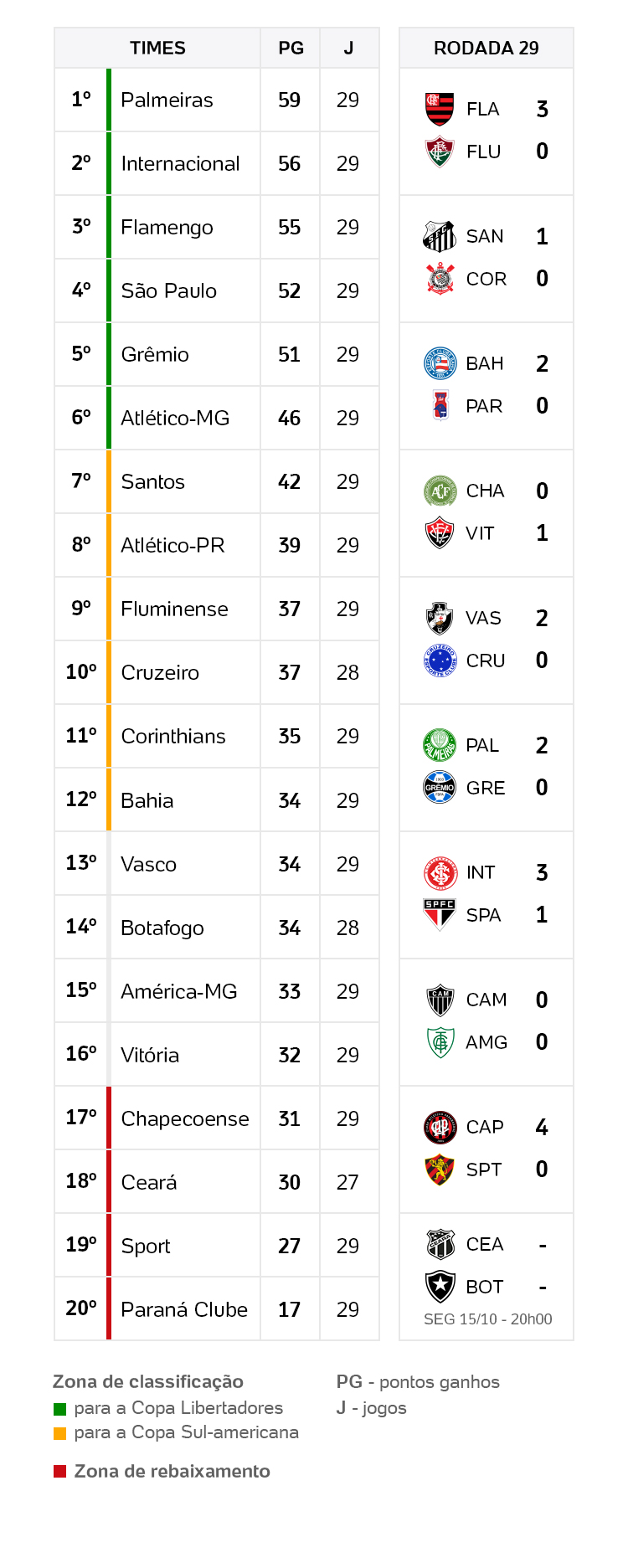Click the Corinthians crest icon
This screenshot has height=1568, width=628.
click(x=440, y=279)
